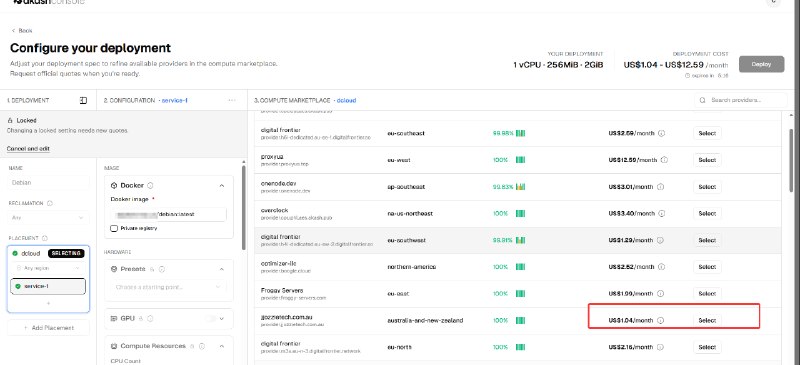Click the '1. DEPLOYMENT' panel header
This screenshot has height=365, width=800.
(28, 101)
